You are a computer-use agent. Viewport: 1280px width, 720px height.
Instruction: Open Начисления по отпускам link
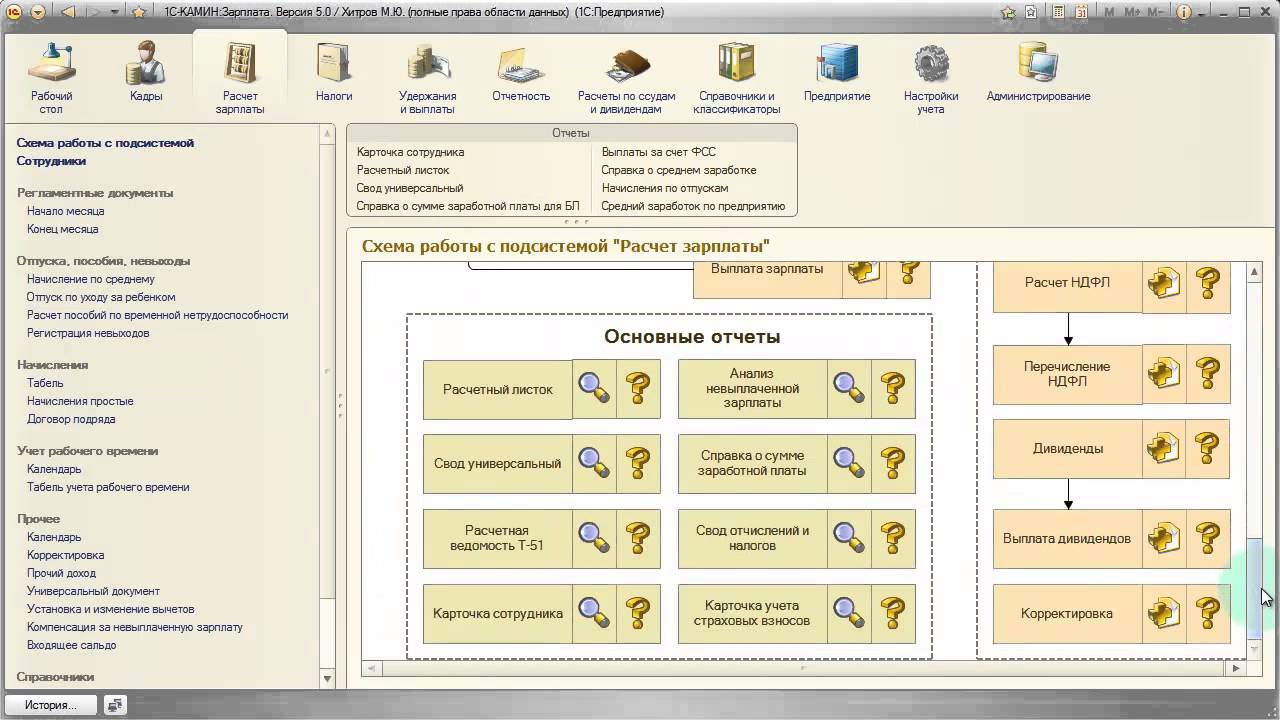pos(665,188)
